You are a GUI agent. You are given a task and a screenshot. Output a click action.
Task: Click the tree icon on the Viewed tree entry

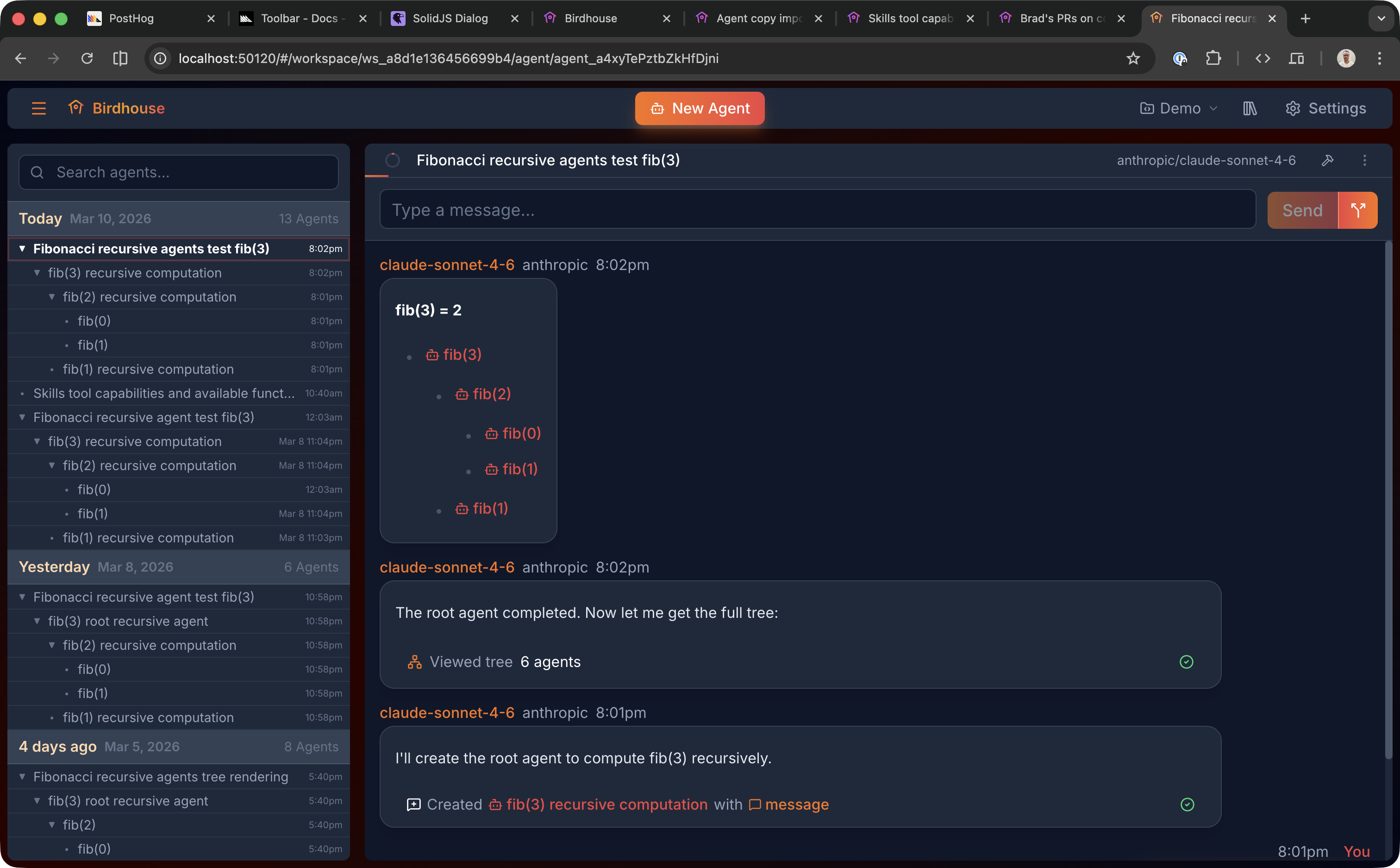click(414, 661)
